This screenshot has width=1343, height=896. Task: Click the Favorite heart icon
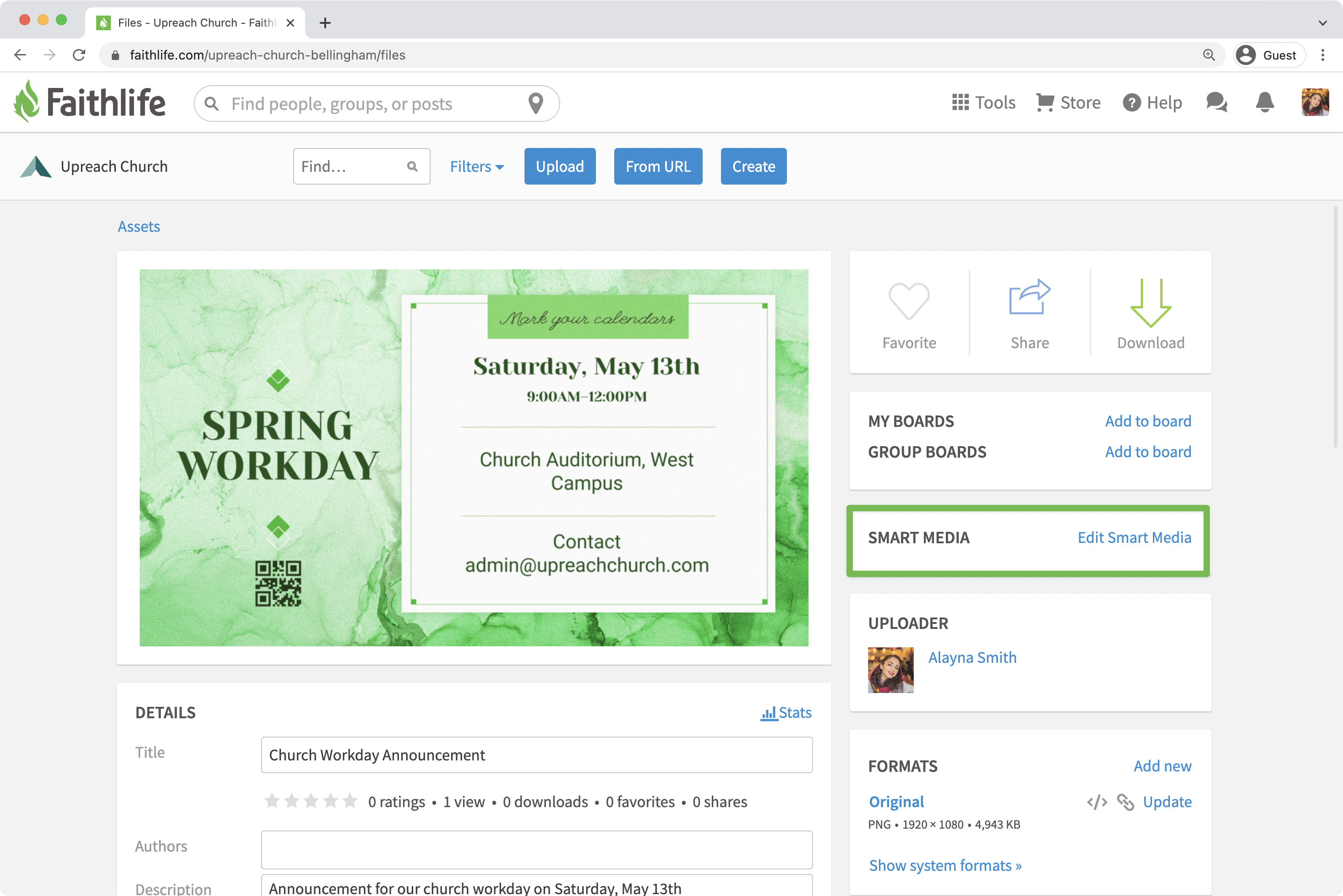coord(909,301)
